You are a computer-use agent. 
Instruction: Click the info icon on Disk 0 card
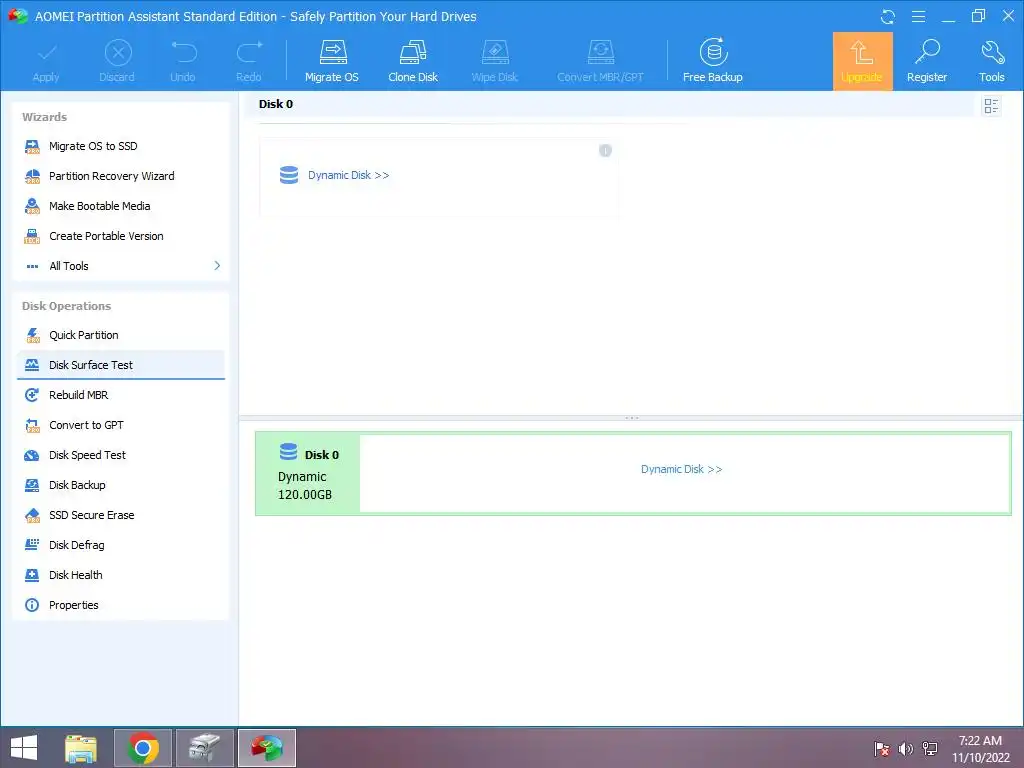point(605,151)
